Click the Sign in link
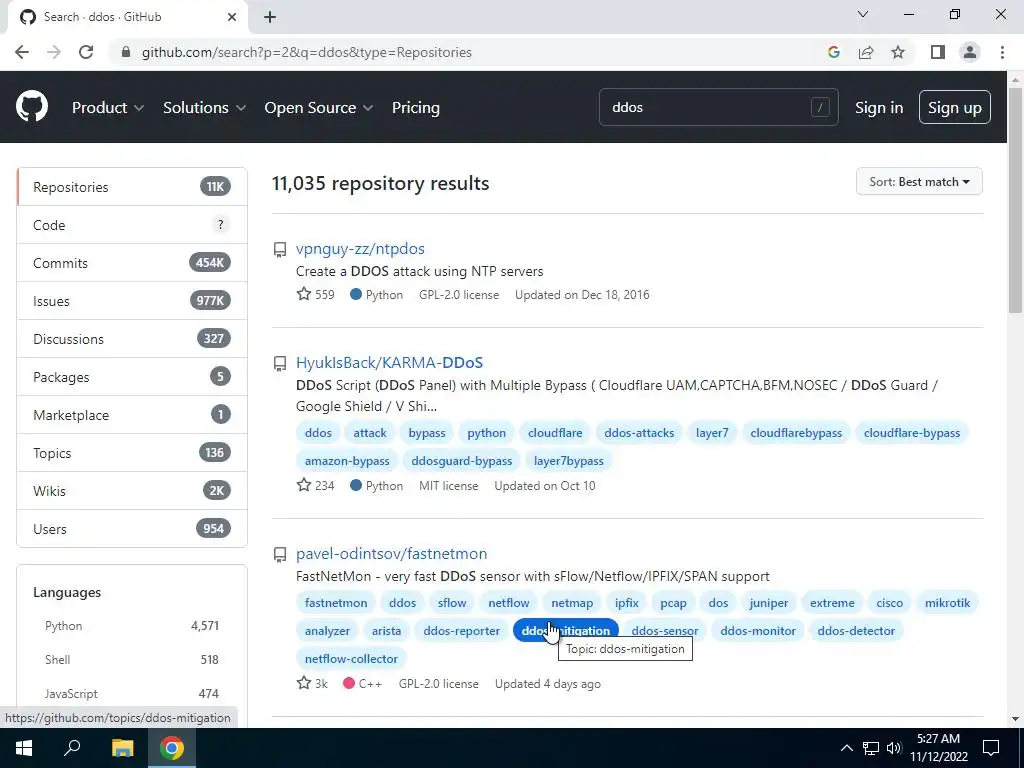1024x768 pixels. pyautogui.click(x=879, y=107)
